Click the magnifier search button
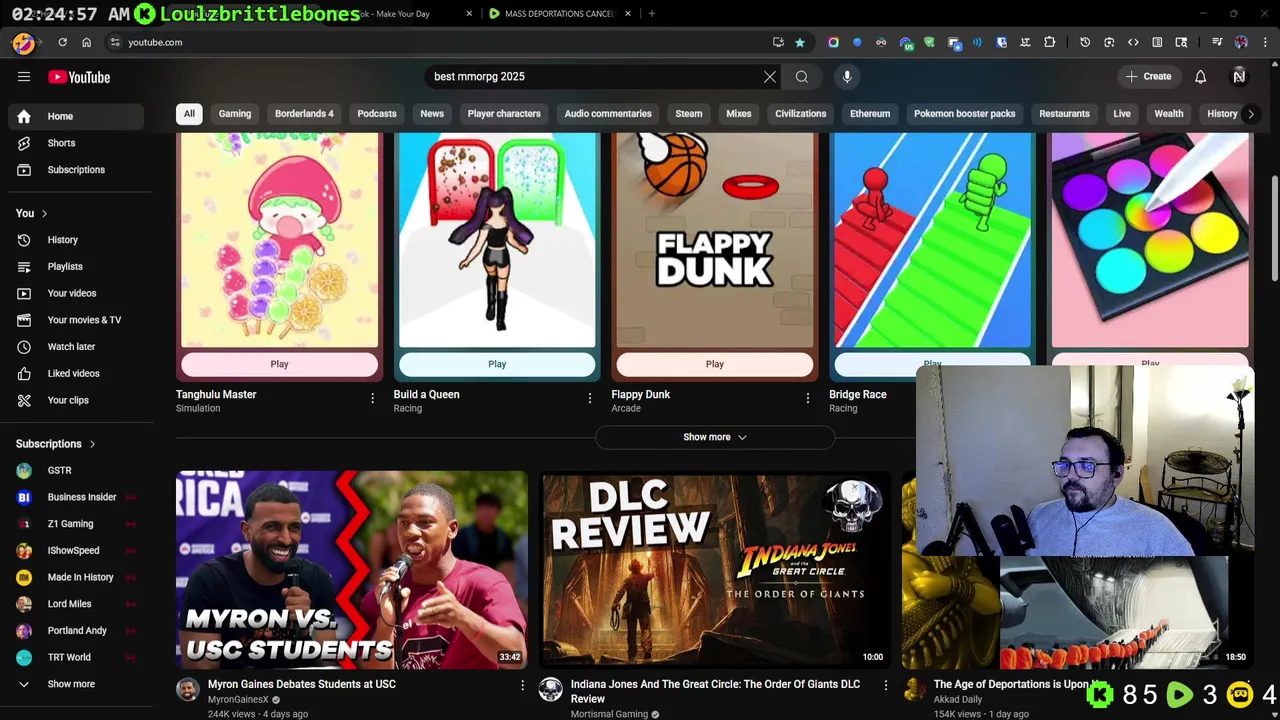Image resolution: width=1280 pixels, height=720 pixels. [802, 77]
